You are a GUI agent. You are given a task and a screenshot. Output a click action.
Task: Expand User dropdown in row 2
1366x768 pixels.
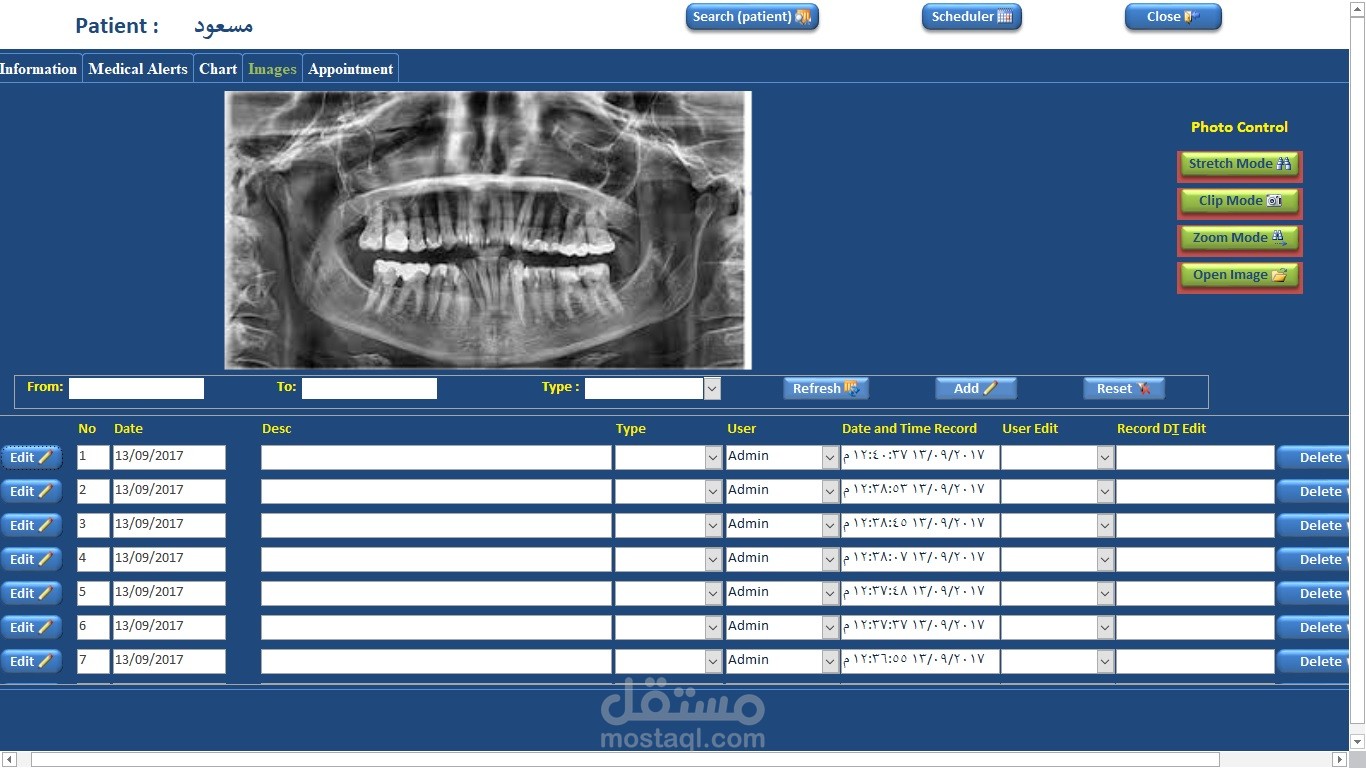pyautogui.click(x=830, y=491)
